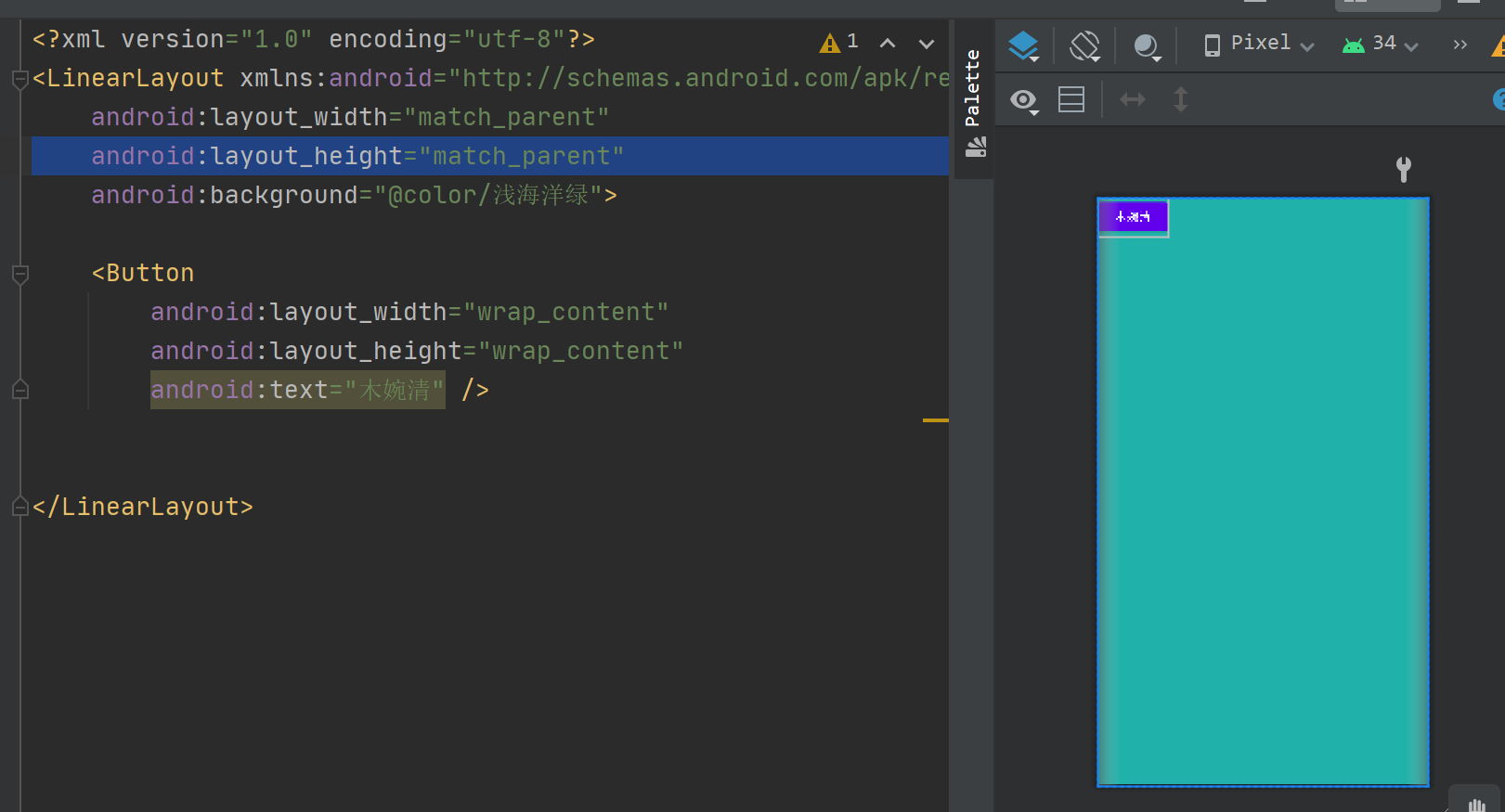Click the Button layout_width wrap_content line

coord(409,313)
